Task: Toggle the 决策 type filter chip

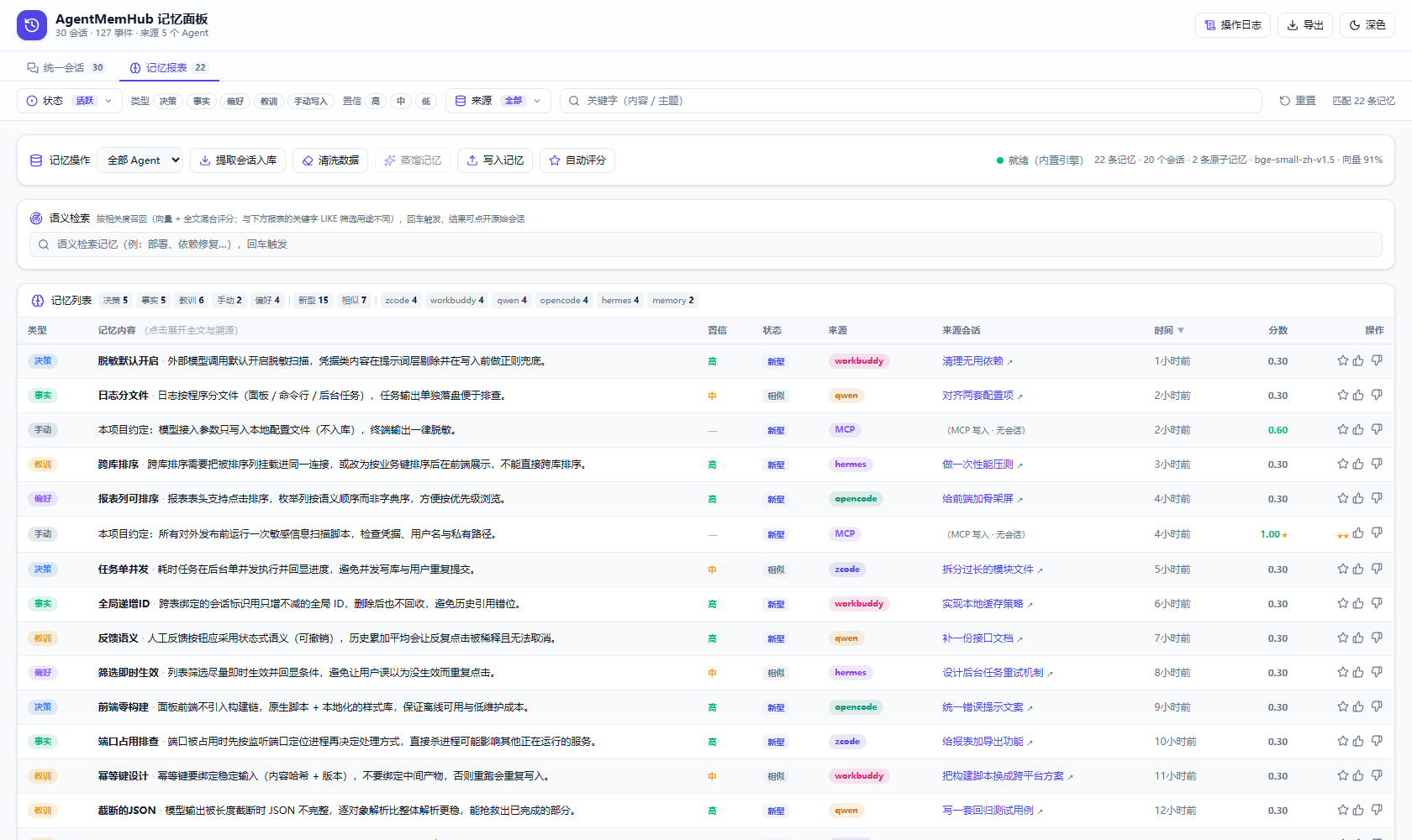Action: click(x=168, y=101)
